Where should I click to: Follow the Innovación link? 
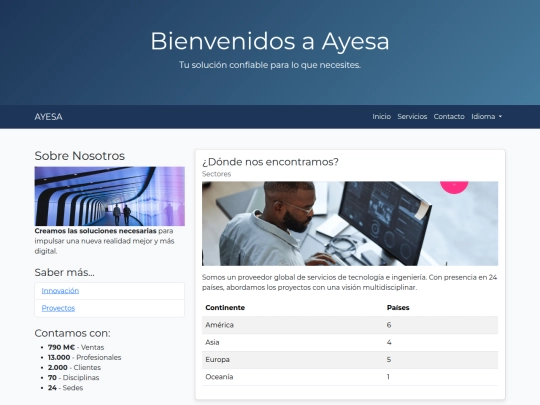pyautogui.click(x=60, y=291)
